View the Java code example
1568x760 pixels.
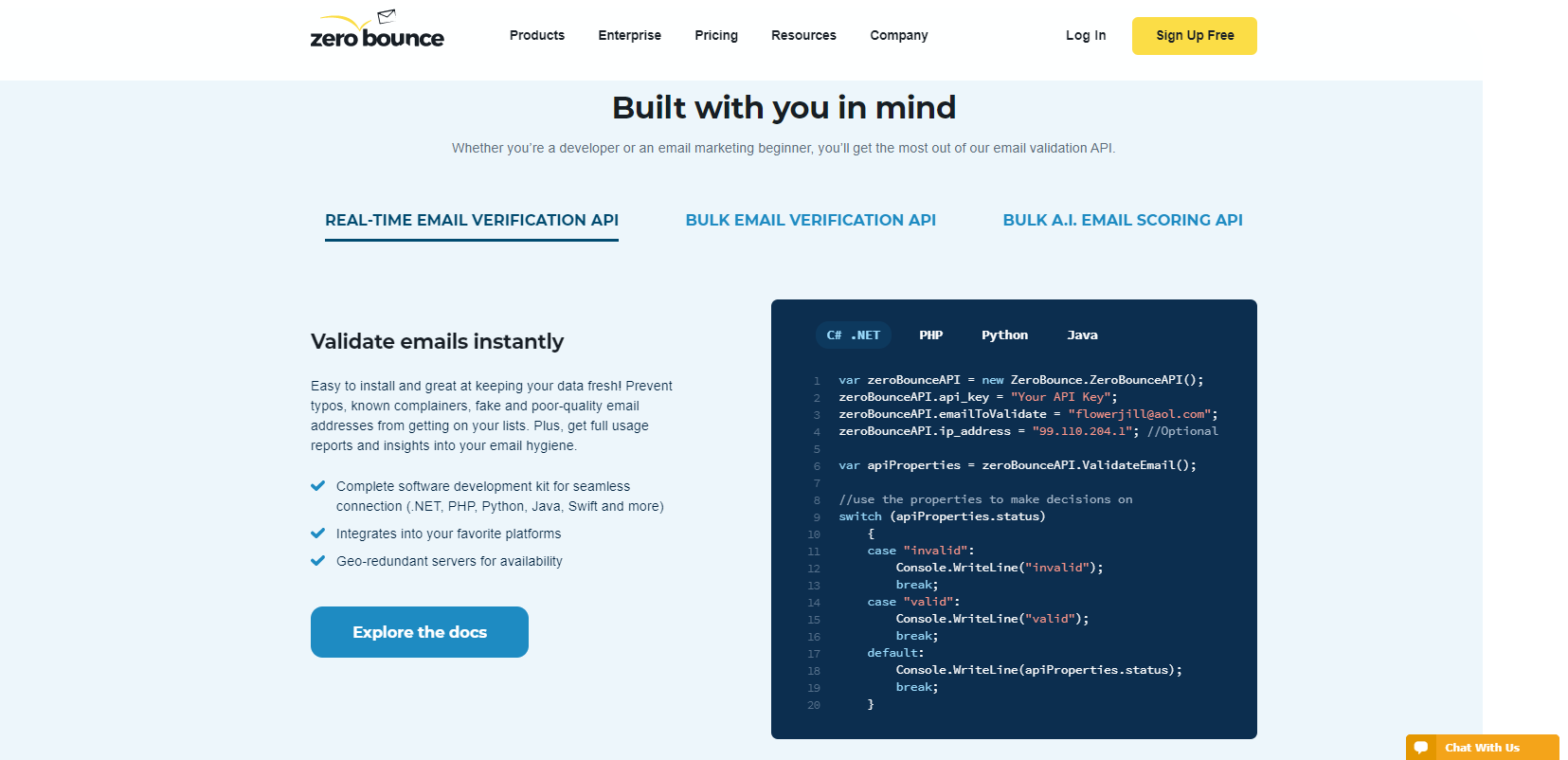1082,335
